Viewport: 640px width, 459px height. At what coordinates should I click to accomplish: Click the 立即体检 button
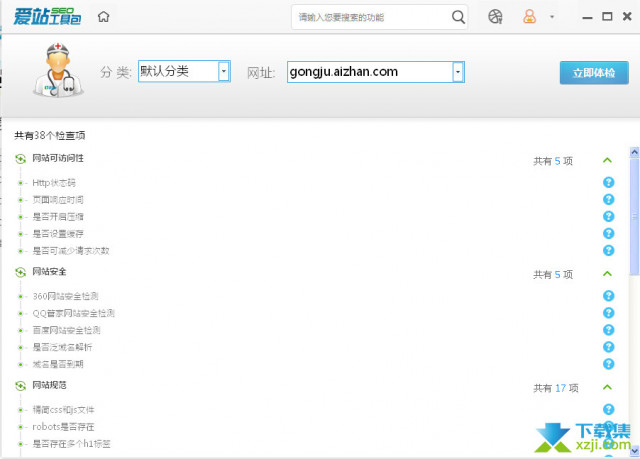(594, 73)
